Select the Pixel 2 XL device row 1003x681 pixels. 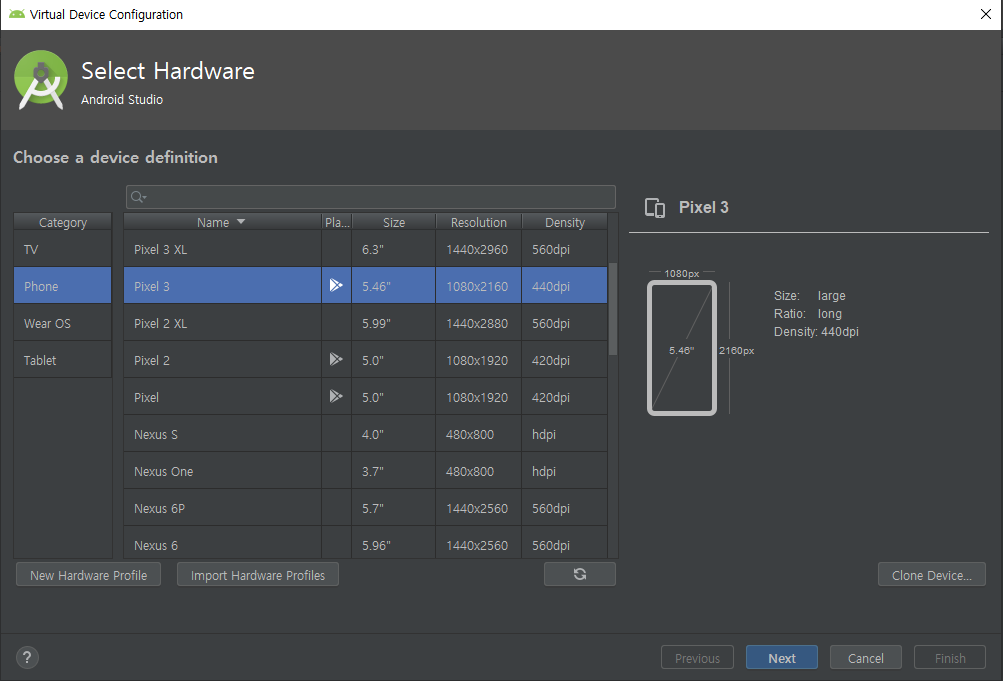pyautogui.click(x=365, y=323)
